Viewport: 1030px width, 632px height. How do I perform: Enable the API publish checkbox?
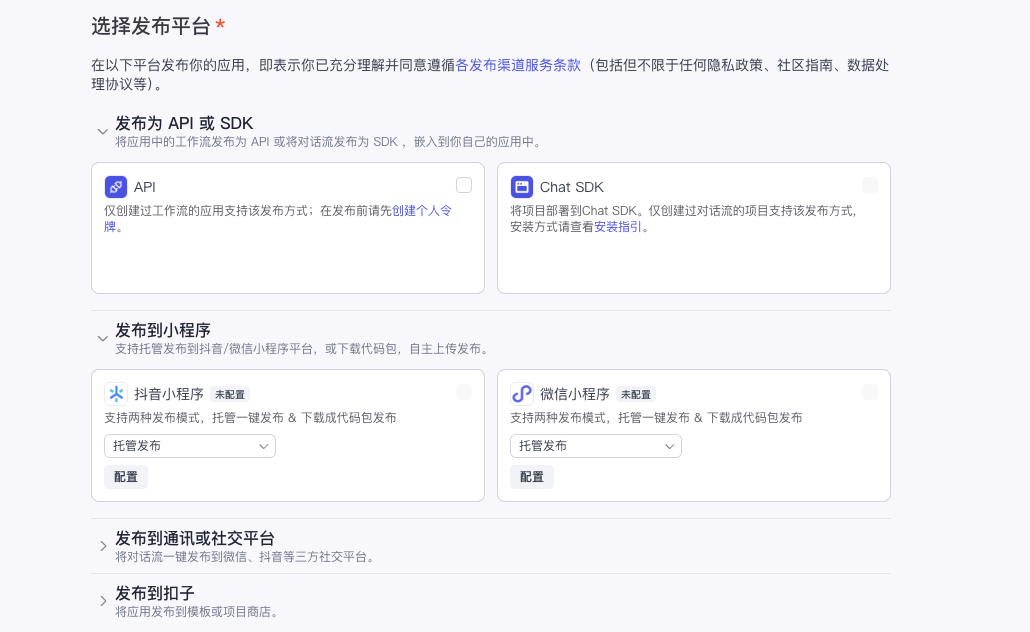464,185
